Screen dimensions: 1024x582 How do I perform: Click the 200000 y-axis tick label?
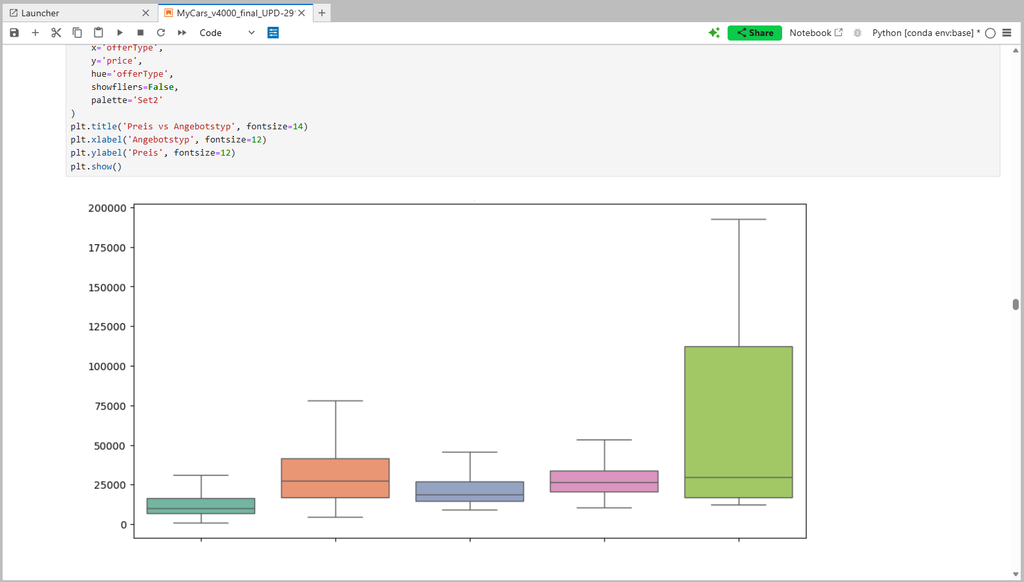pyautogui.click(x=107, y=208)
